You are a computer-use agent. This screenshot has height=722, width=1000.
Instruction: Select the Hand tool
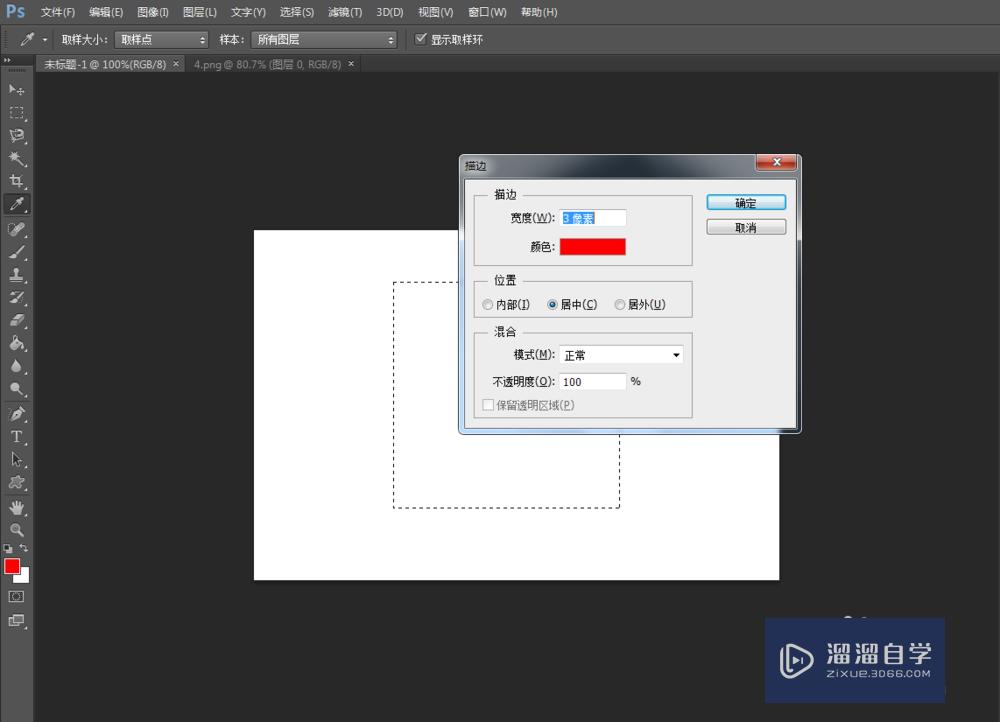17,508
